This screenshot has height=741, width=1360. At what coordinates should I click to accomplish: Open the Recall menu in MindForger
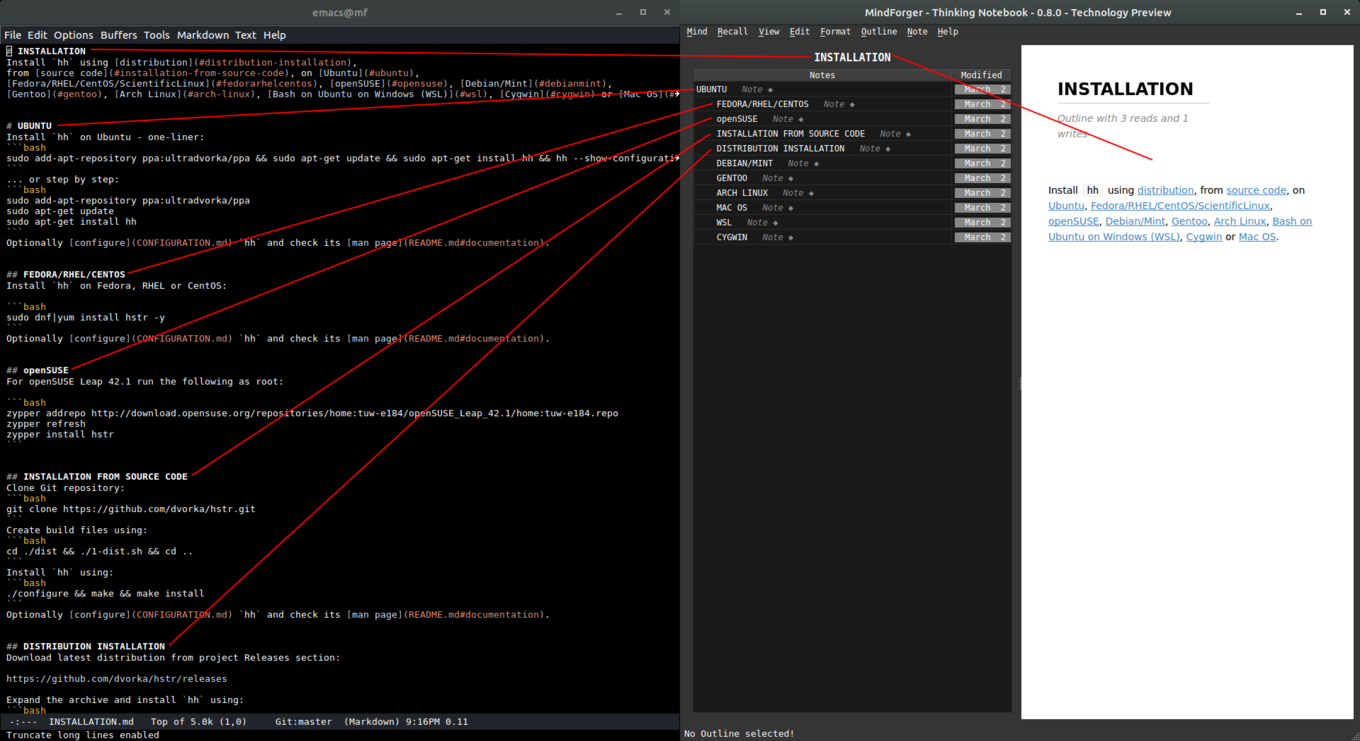coord(732,32)
